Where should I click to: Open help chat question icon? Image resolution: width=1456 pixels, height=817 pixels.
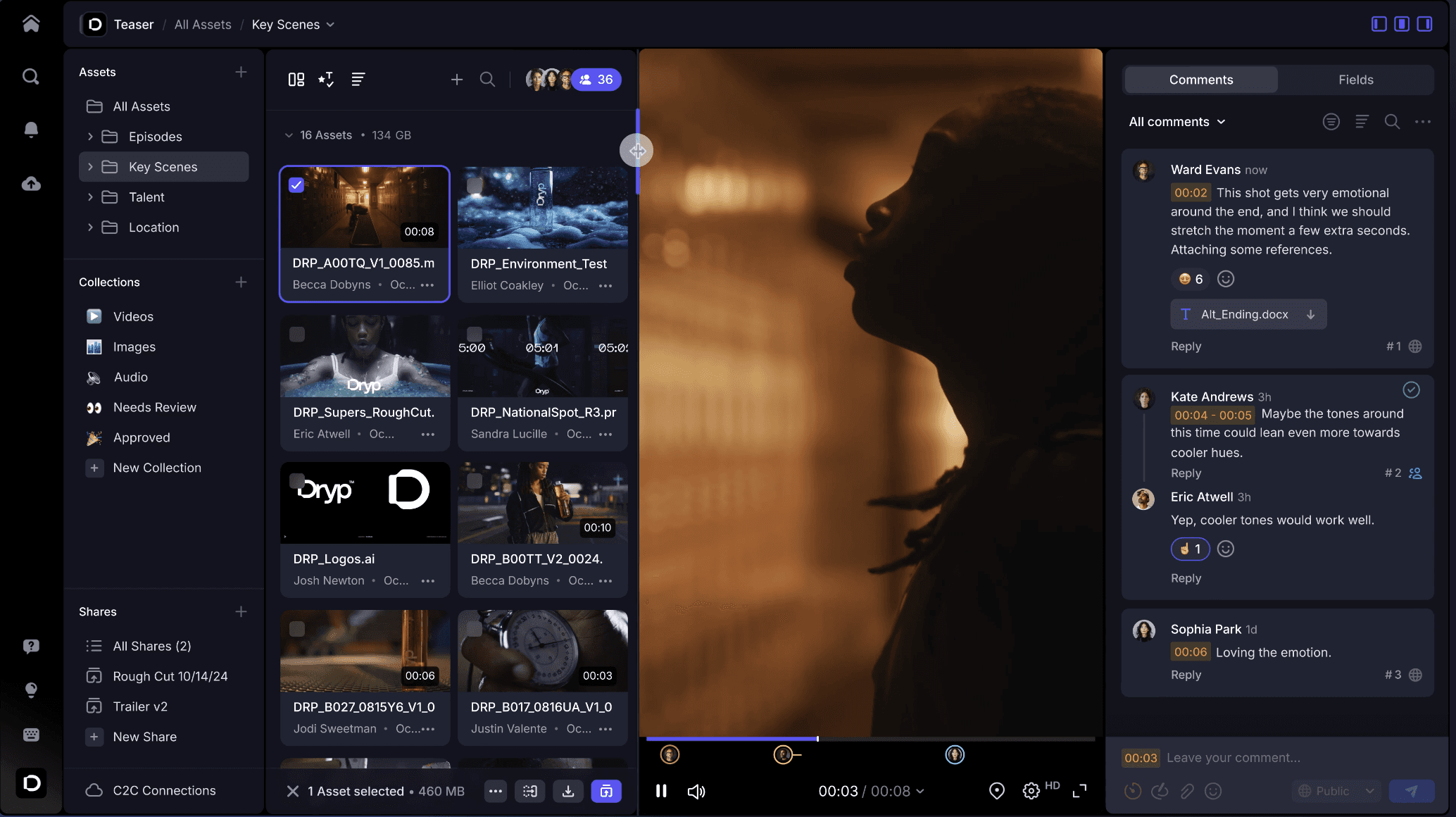[31, 646]
